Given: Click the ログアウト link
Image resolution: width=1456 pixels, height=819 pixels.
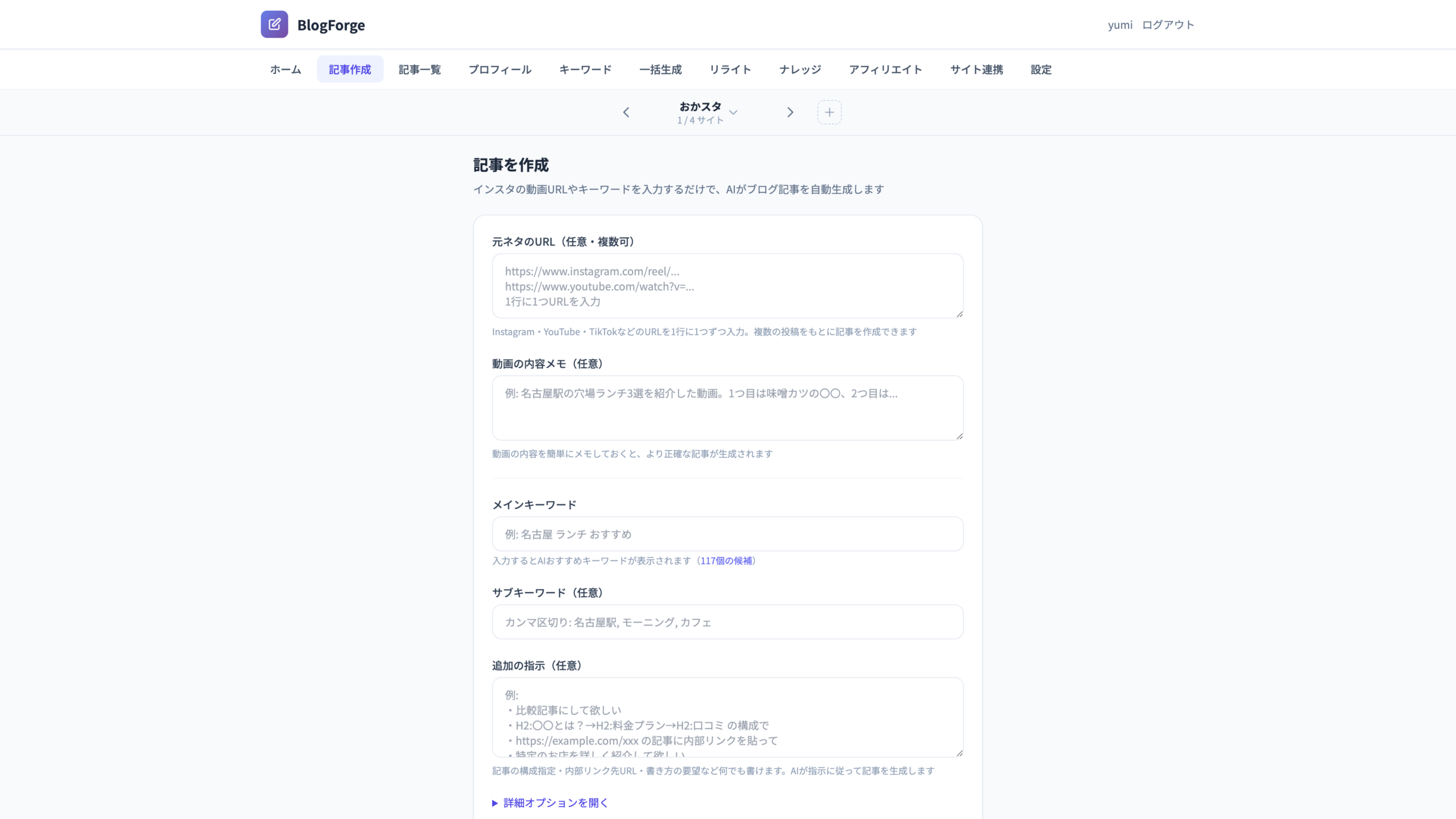Looking at the screenshot, I should 1168,24.
